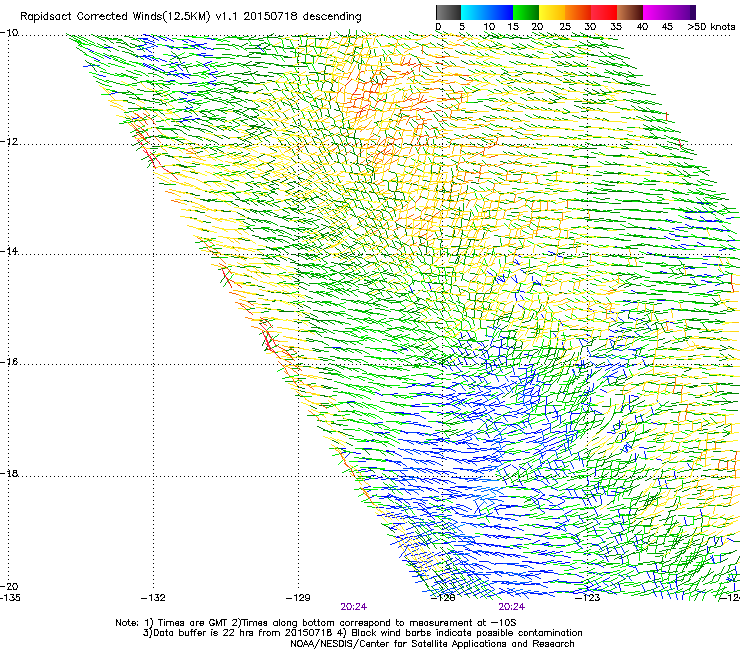Image resolution: width=740 pixels, height=650 pixels.
Task: Click the '>50 knots' legend label
Action: (x=711, y=27)
